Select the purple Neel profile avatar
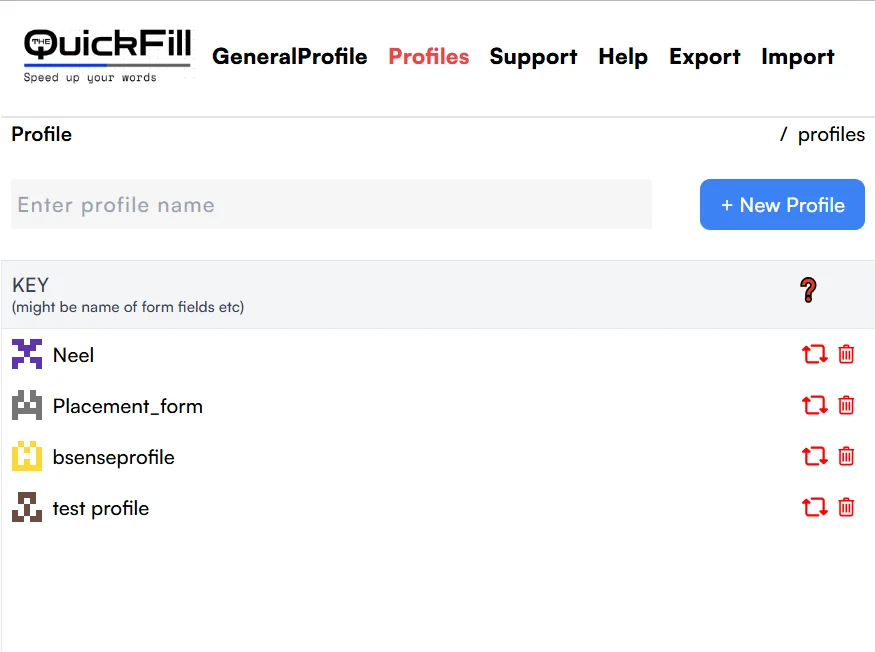Screen dimensions: 875x652 (x=27, y=354)
